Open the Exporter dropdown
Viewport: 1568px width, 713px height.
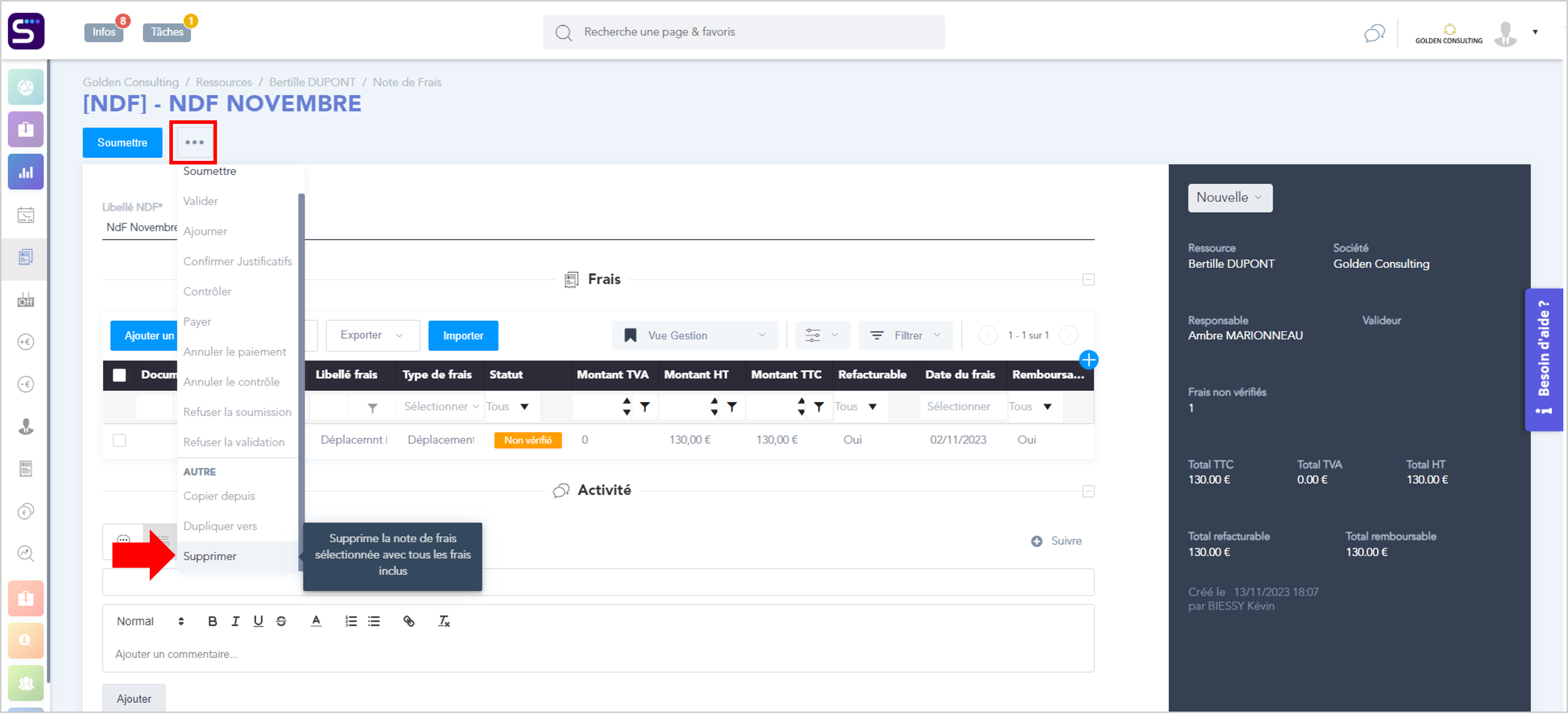[x=372, y=335]
